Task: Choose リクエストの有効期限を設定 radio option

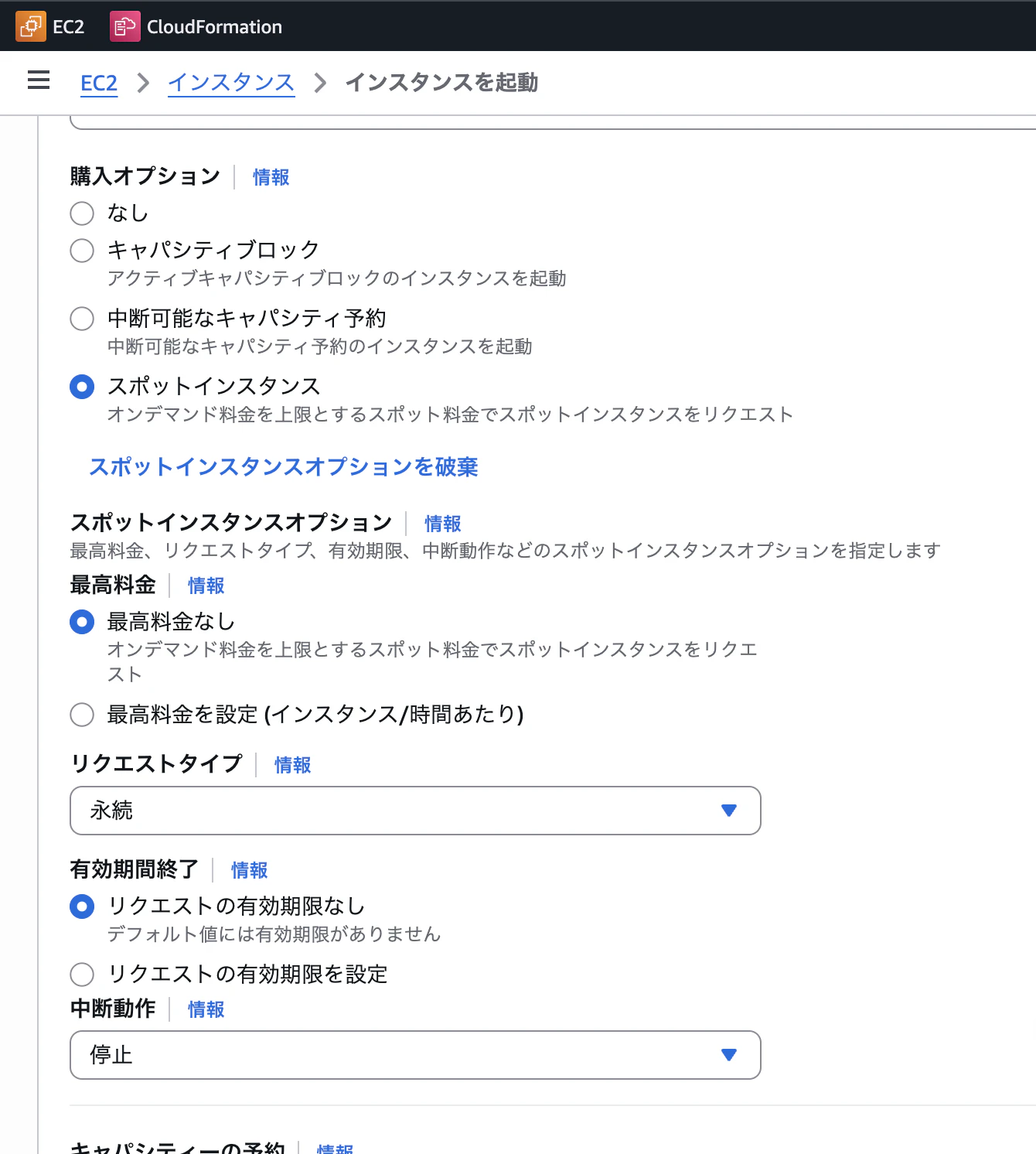Action: click(x=82, y=975)
